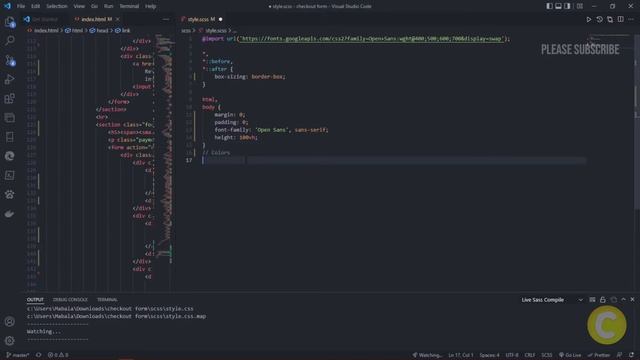Screen dimensions: 640x360
Task: Open Google Fonts URL in import line
Action: [371, 39]
